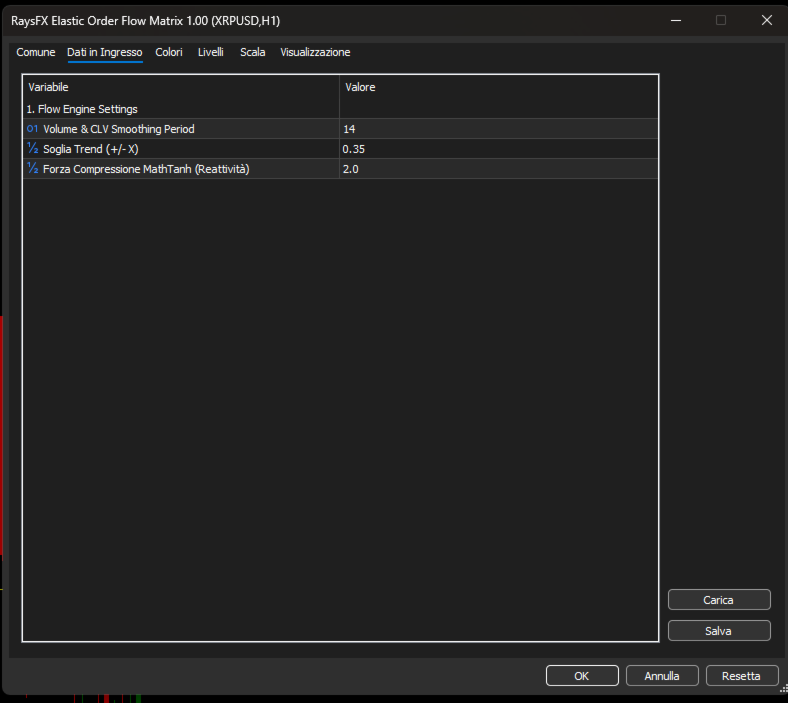
Task: Switch to the Comune tab
Action: pos(36,52)
